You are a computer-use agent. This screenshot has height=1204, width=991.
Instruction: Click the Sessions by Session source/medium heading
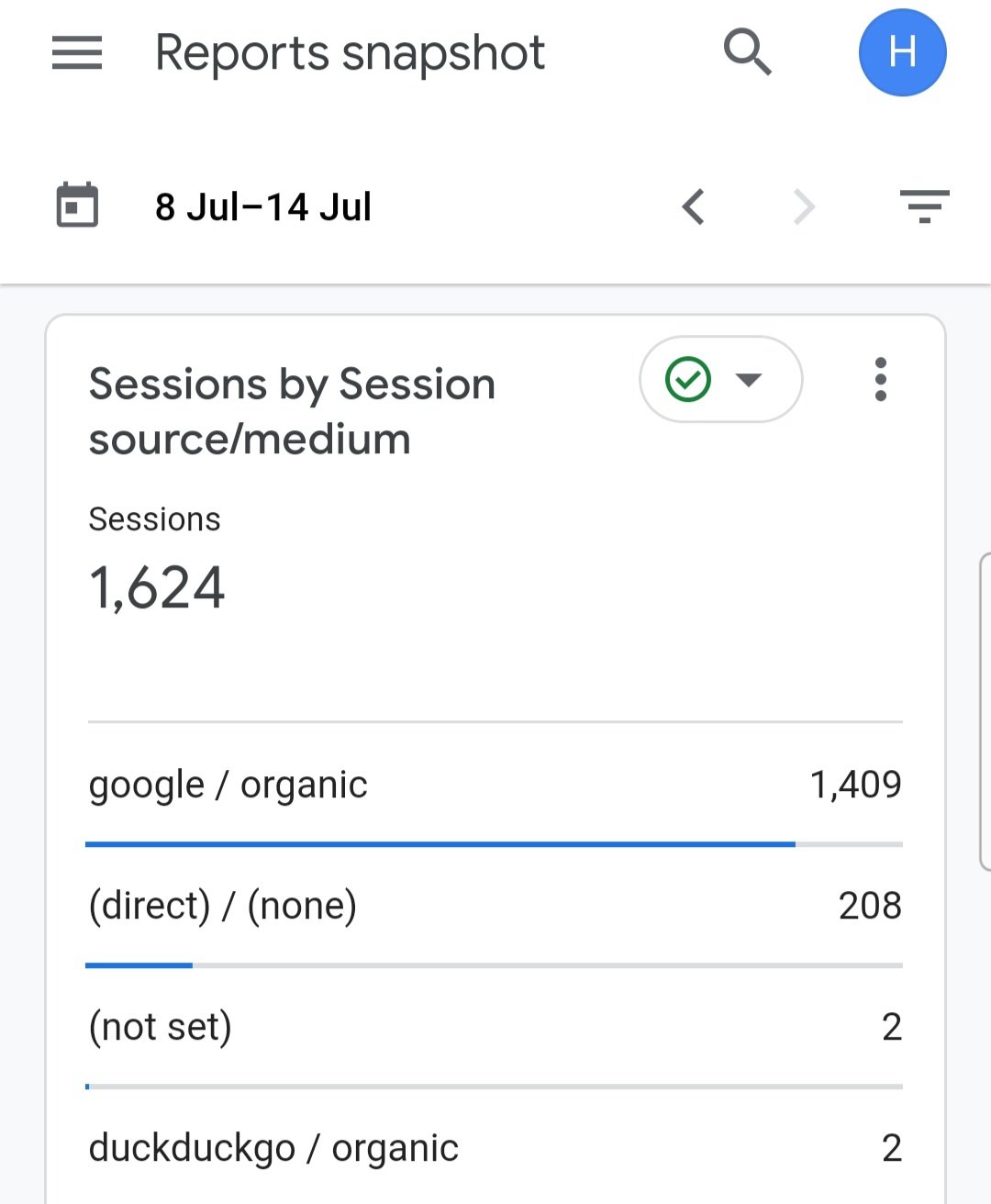point(292,411)
